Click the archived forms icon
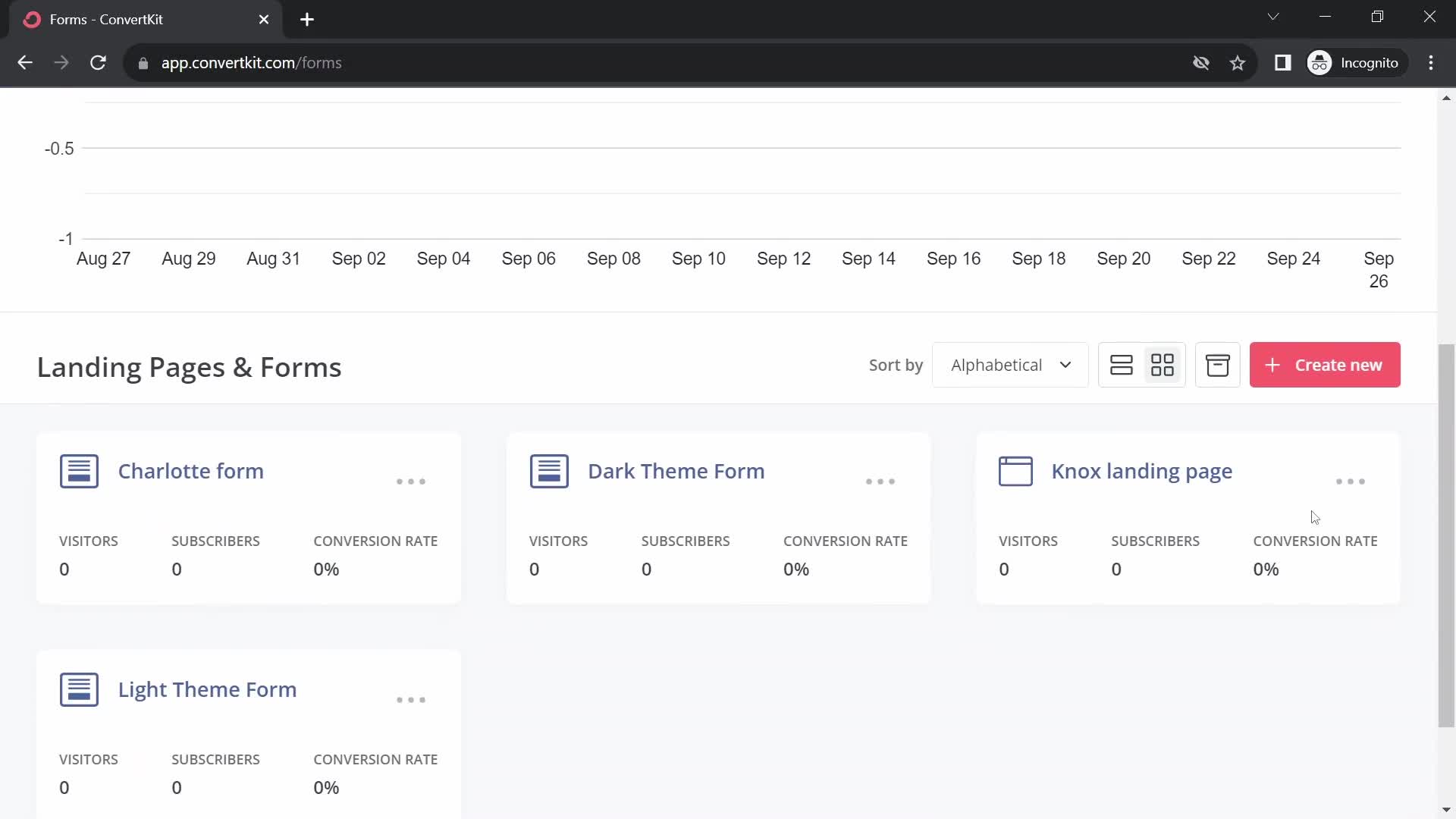Screen dimensions: 1456x819 [1217, 365]
